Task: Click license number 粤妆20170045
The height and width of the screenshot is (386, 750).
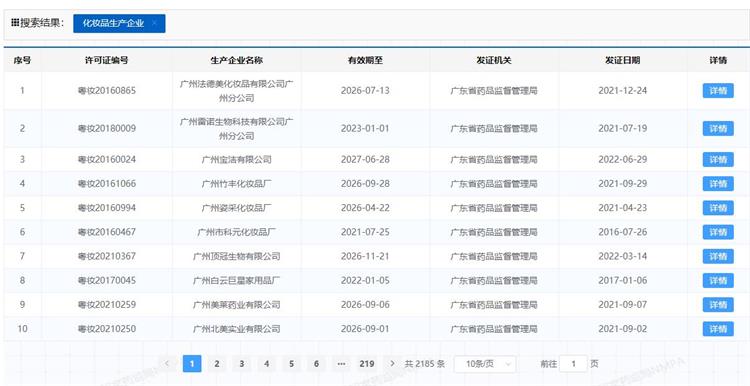Action: [x=107, y=280]
